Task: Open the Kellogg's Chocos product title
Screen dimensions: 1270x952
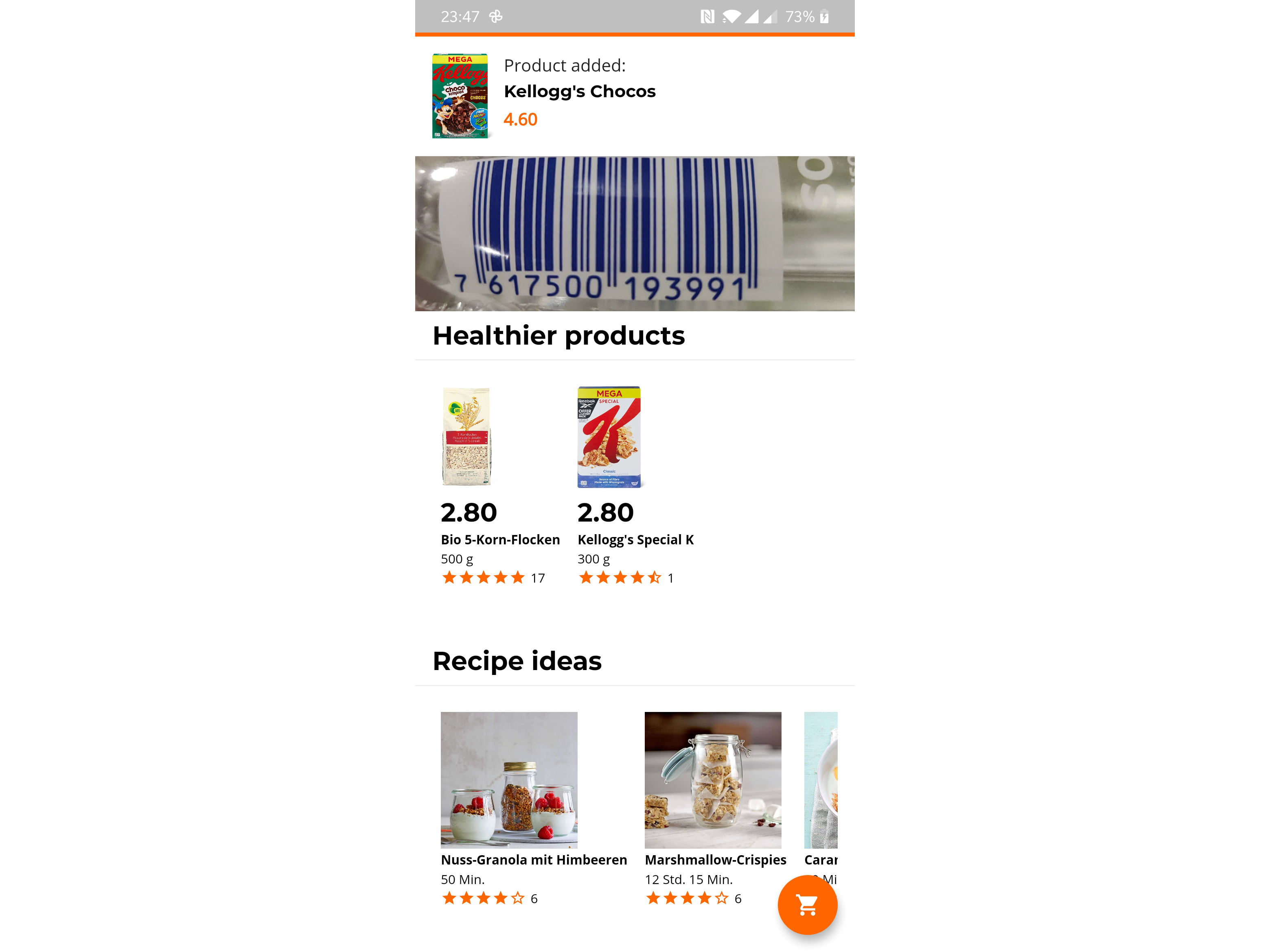Action: pos(580,91)
